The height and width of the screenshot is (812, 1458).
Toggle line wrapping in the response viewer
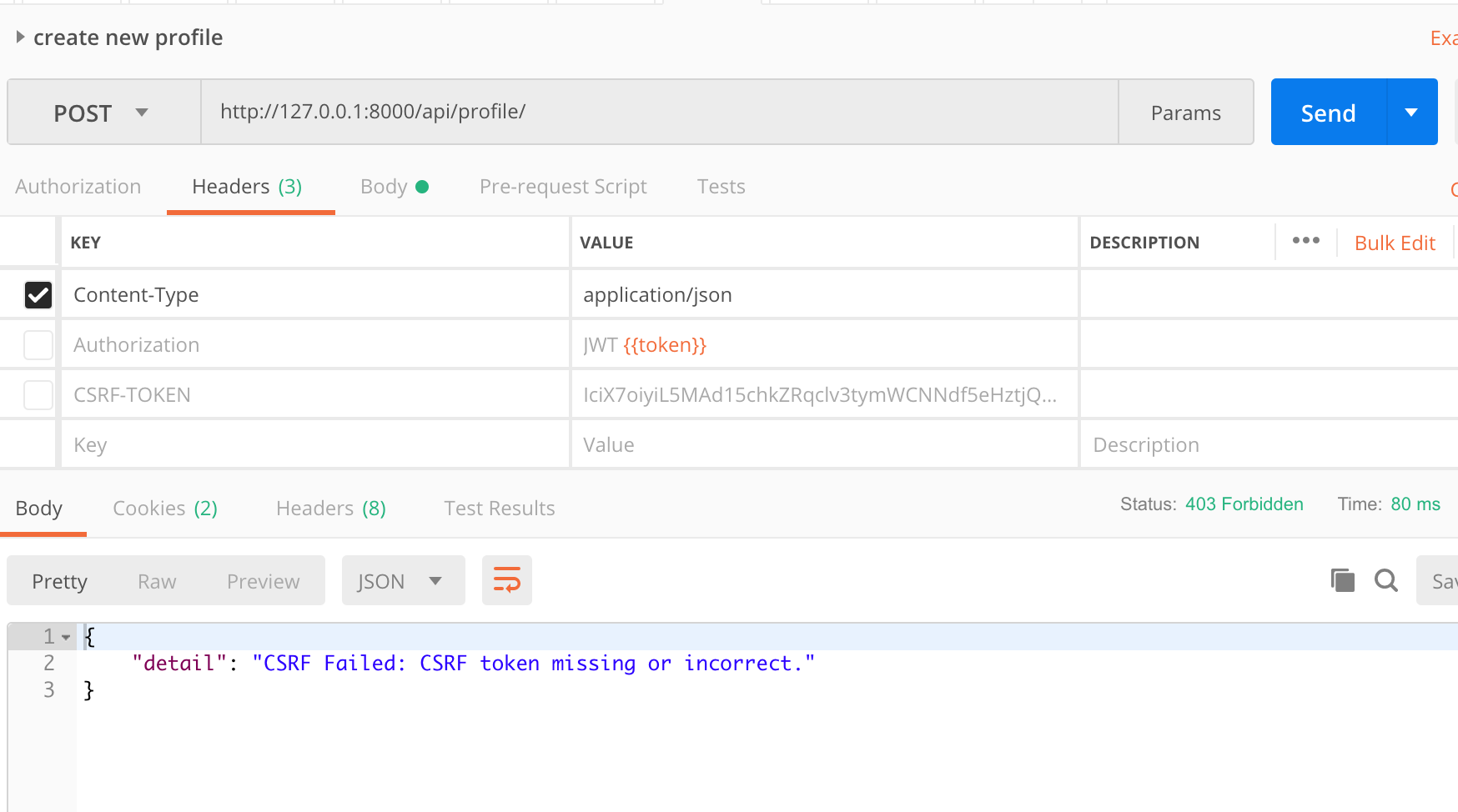(506, 580)
